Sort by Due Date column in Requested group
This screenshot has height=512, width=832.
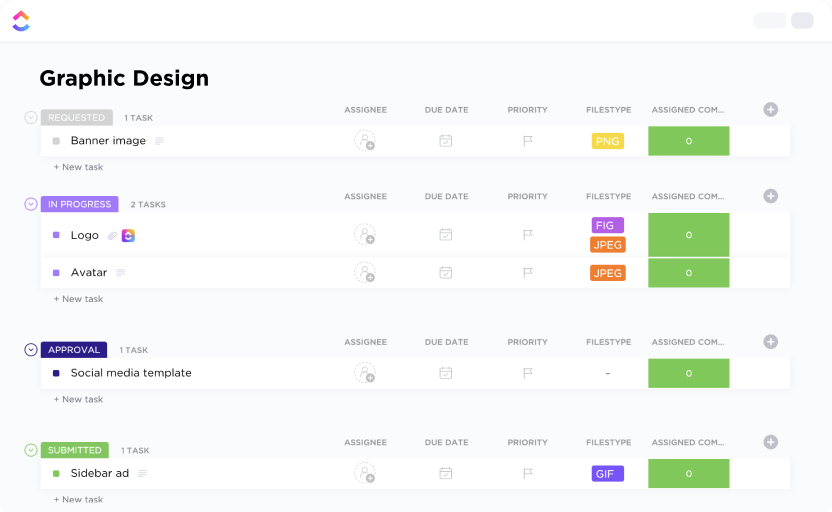[x=446, y=110]
